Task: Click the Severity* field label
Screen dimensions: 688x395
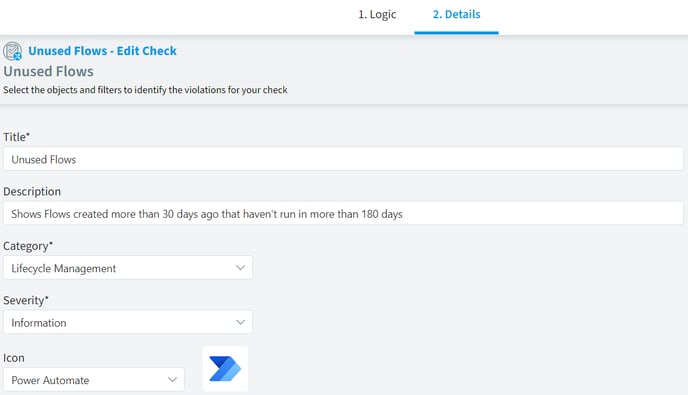Action: [x=25, y=301]
